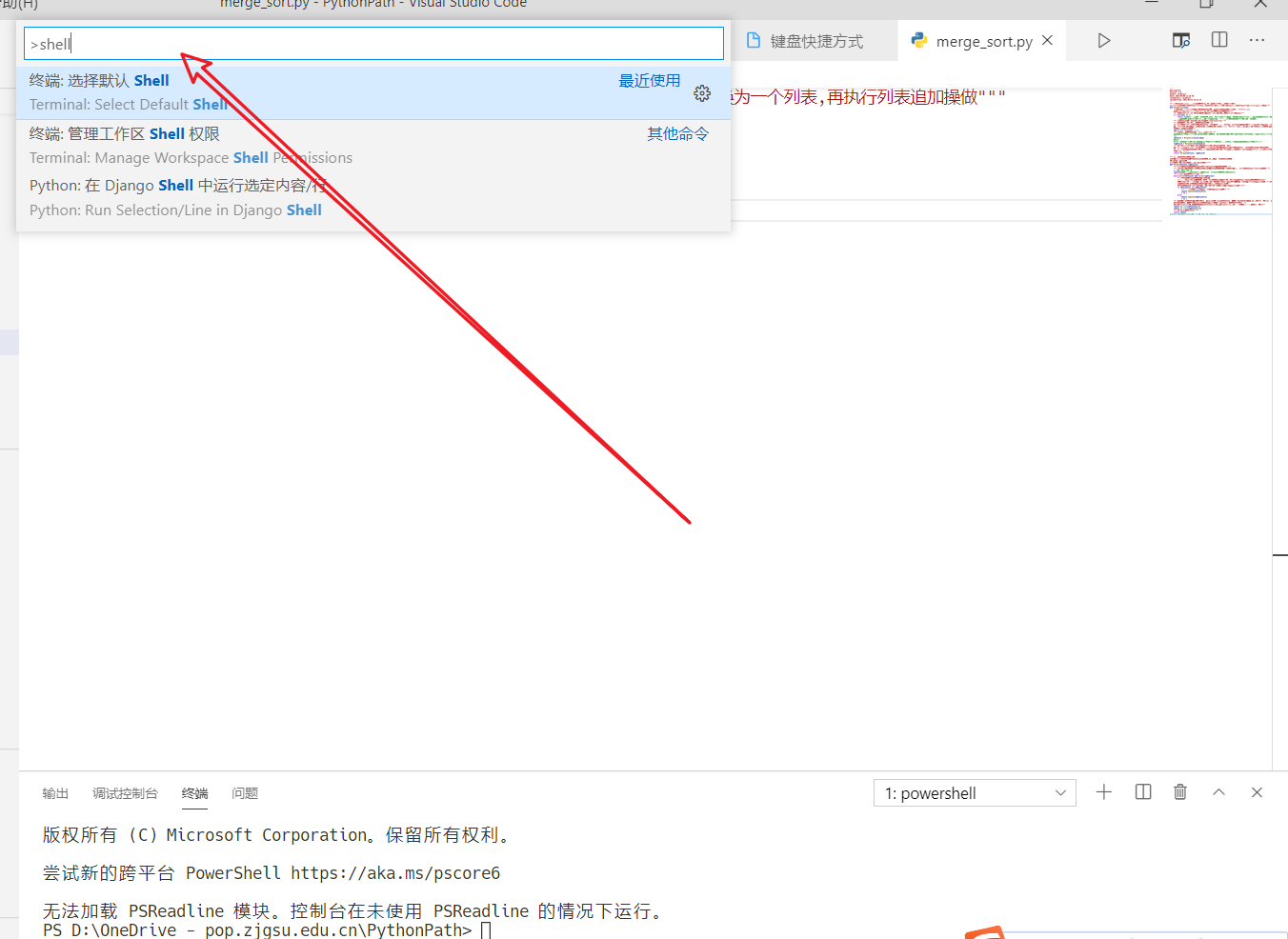Create a new terminal with plus icon
The width and height of the screenshot is (1288, 939).
point(1104,792)
